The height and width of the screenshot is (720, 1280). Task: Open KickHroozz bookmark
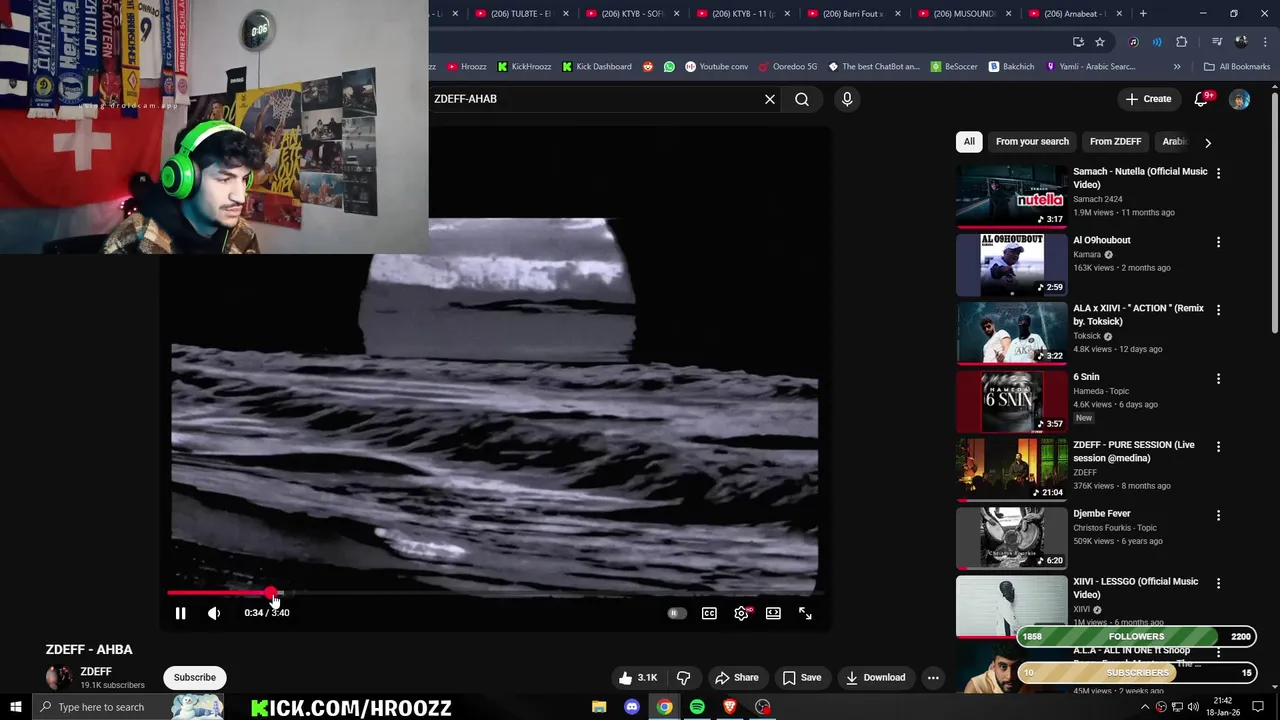tap(525, 67)
